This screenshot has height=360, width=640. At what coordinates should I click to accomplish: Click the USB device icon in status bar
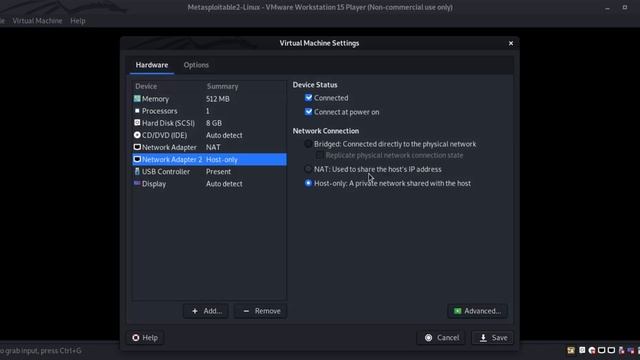click(x=622, y=350)
